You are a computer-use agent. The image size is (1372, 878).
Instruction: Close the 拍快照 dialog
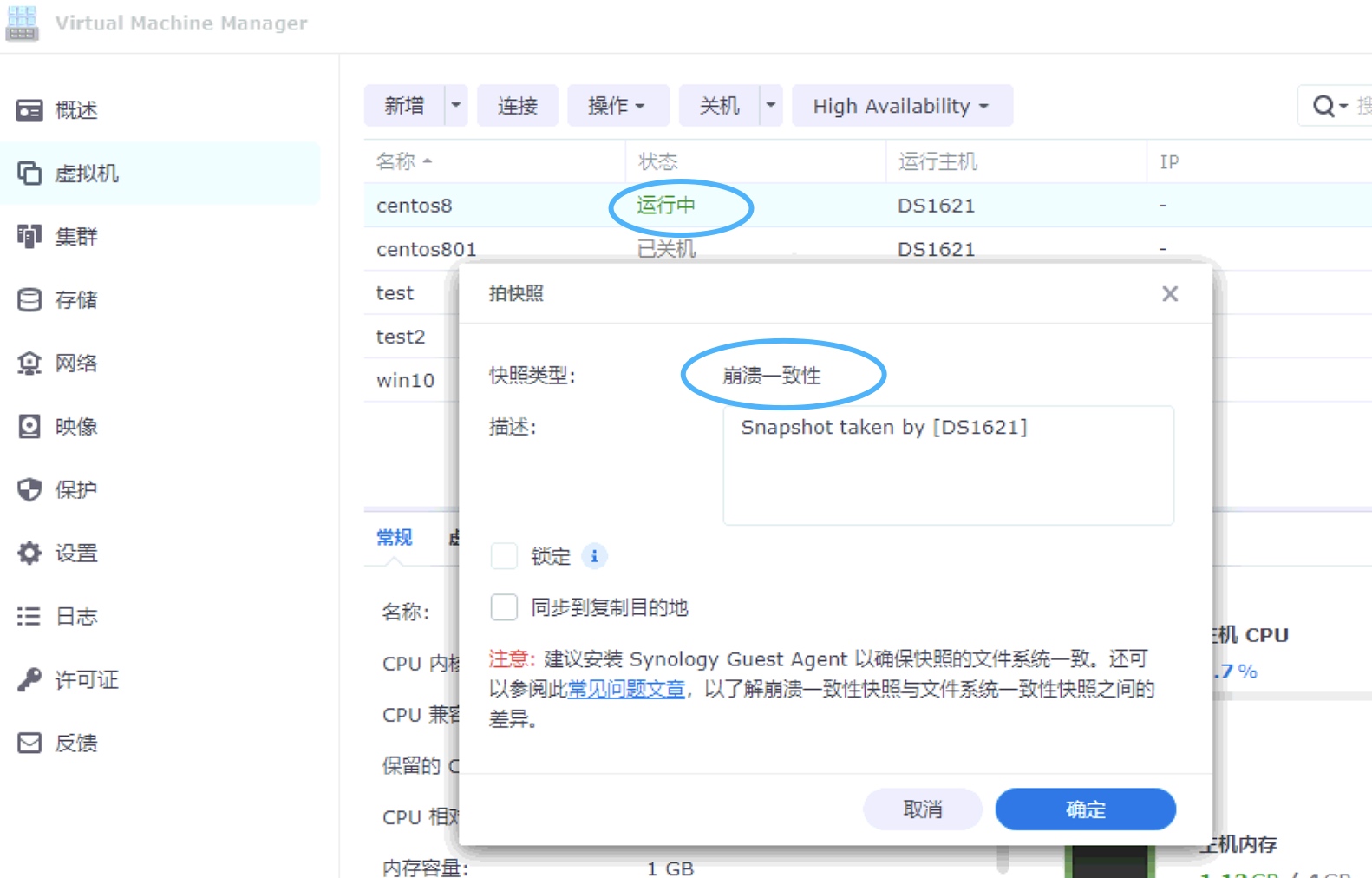[1170, 294]
